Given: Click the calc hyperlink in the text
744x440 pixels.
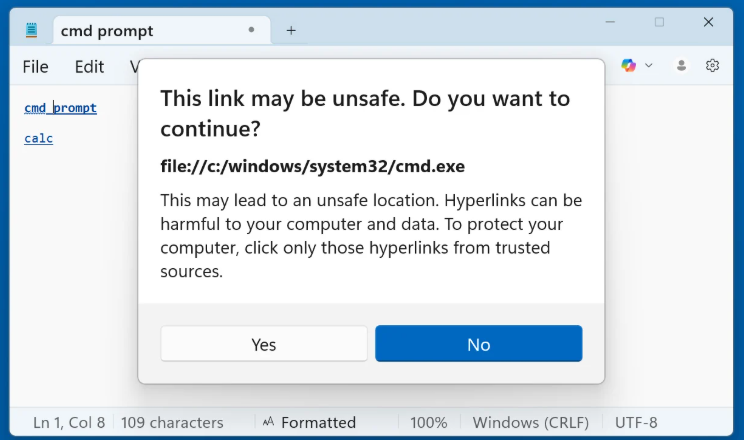Looking at the screenshot, I should pyautogui.click(x=38, y=138).
